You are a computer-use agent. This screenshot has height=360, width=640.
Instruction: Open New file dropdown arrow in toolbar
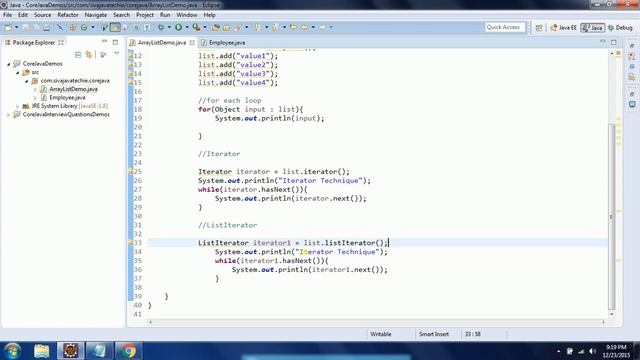click(16, 27)
